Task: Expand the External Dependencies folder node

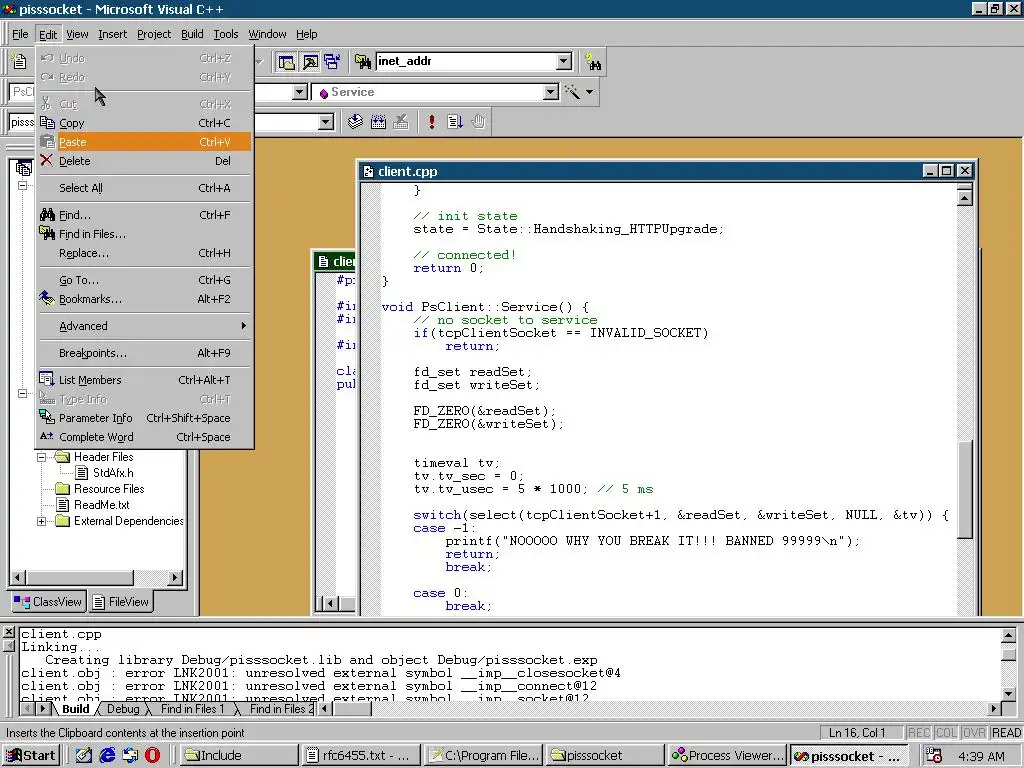Action: click(41, 521)
